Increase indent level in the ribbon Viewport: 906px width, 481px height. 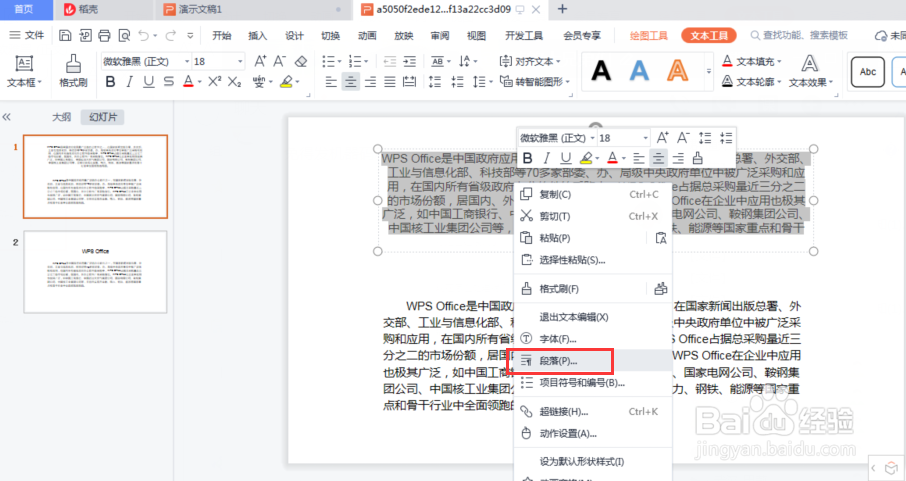pyautogui.click(x=410, y=61)
